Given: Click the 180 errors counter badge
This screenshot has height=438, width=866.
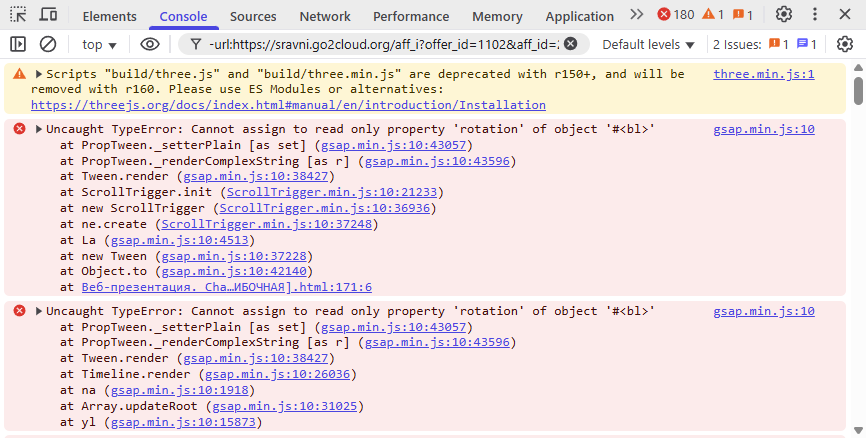Looking at the screenshot, I should pyautogui.click(x=676, y=15).
